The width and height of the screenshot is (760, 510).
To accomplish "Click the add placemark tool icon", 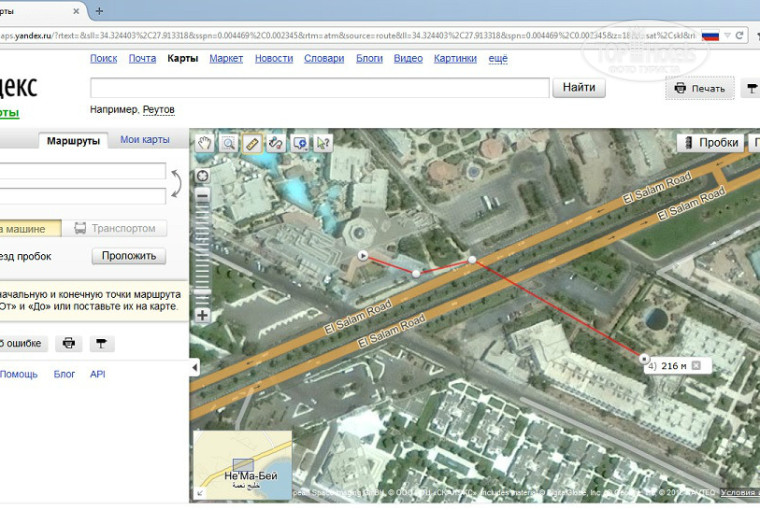I will [299, 143].
